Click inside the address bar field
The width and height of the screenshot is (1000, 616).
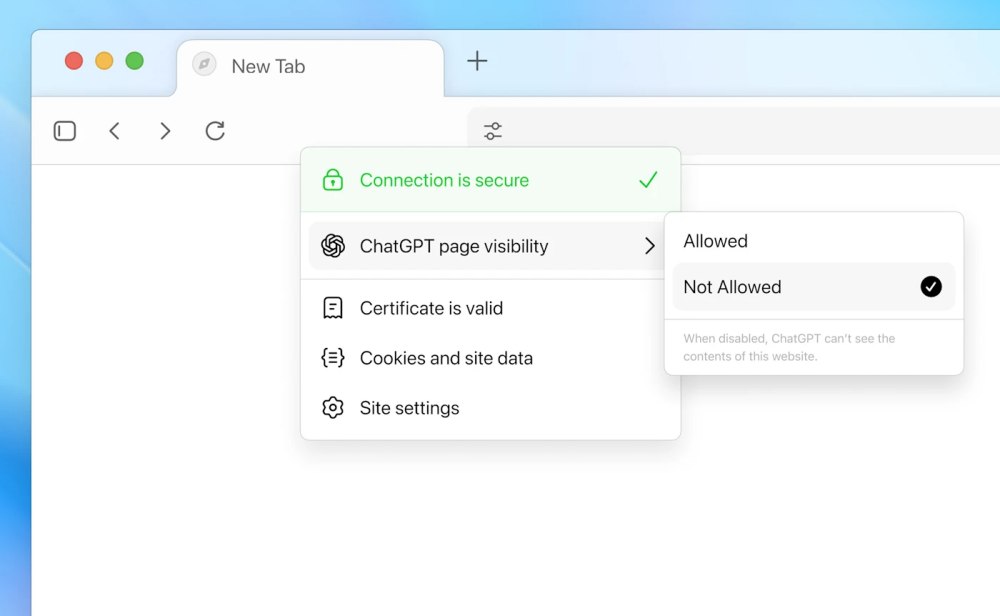(750, 131)
